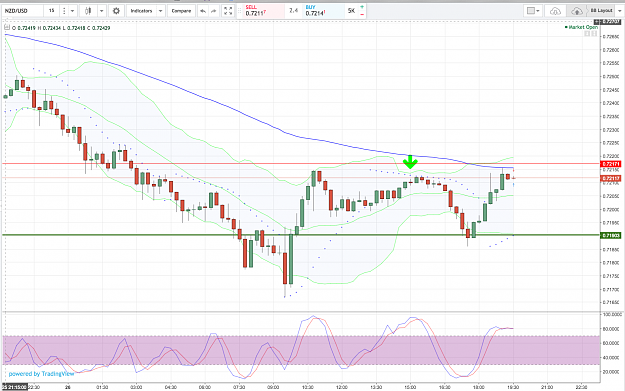The width and height of the screenshot is (625, 391).
Task: Expand the BB Layout dropdown arrow
Action: [619, 11]
